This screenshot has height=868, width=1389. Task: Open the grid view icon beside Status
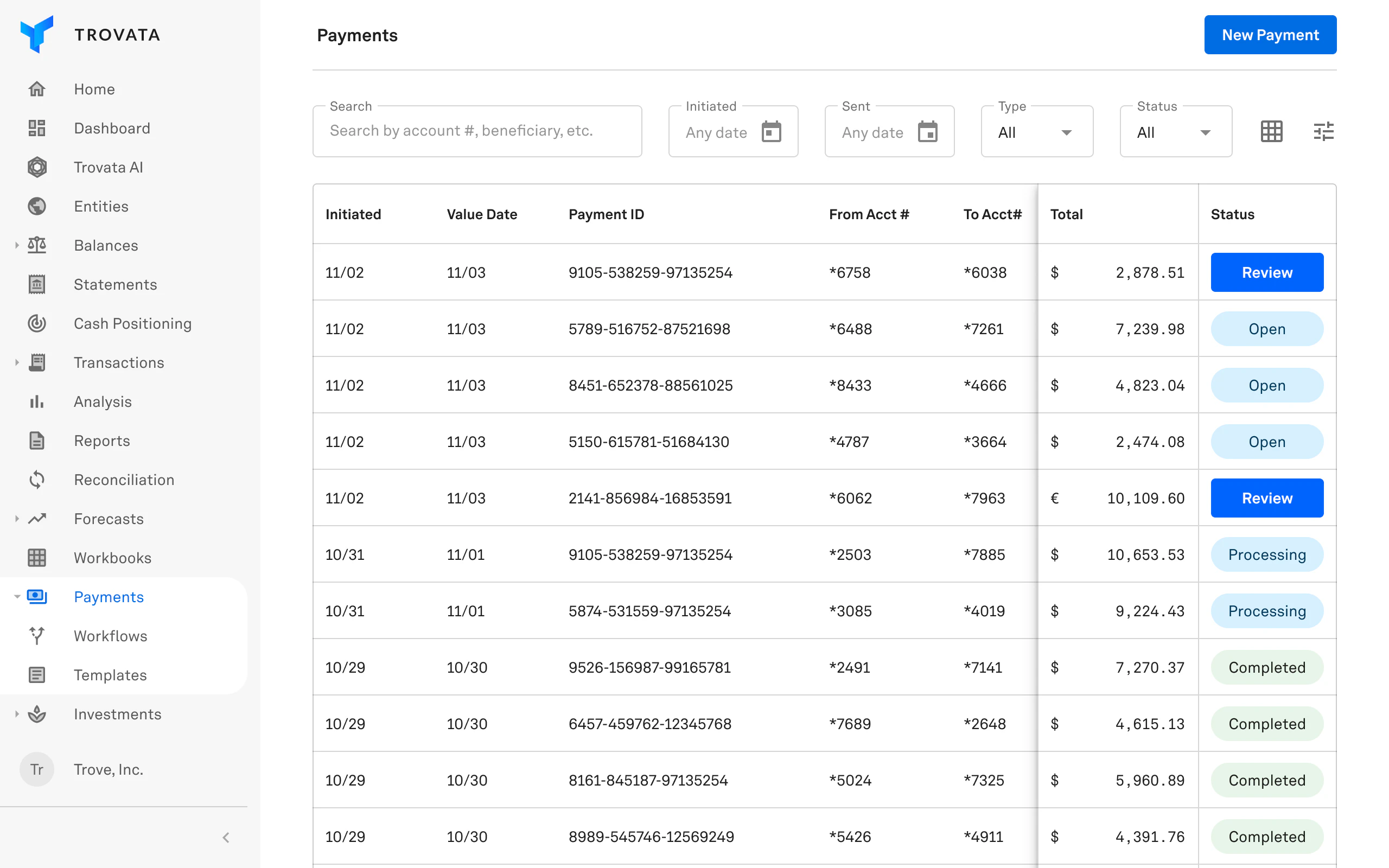(1271, 131)
